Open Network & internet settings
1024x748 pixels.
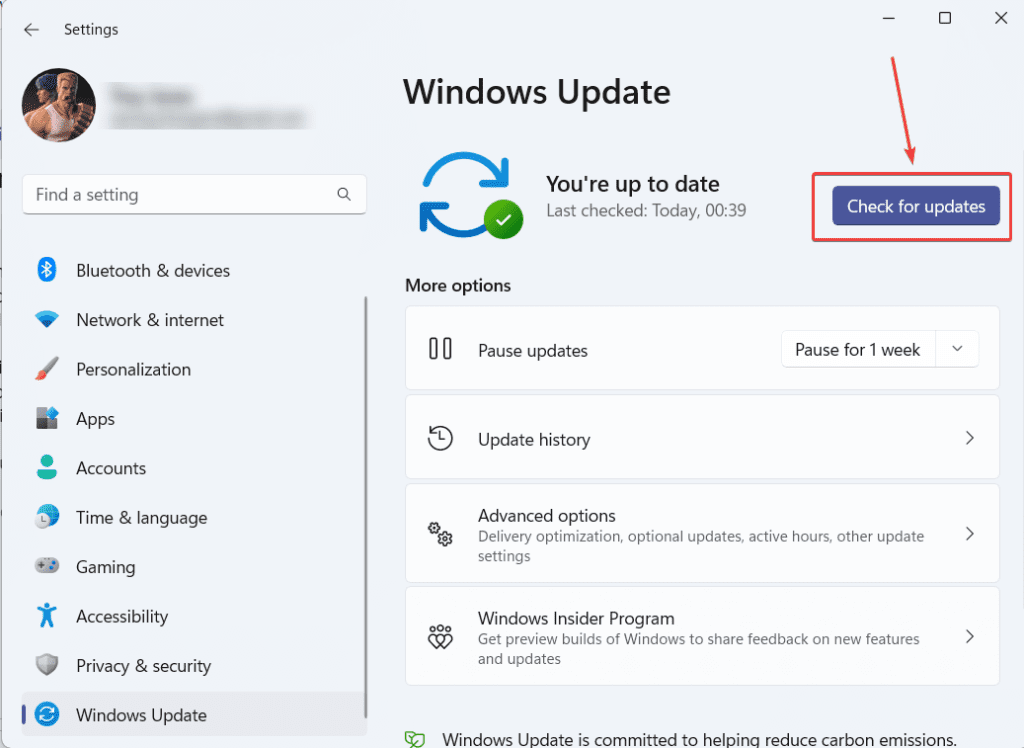tap(150, 320)
